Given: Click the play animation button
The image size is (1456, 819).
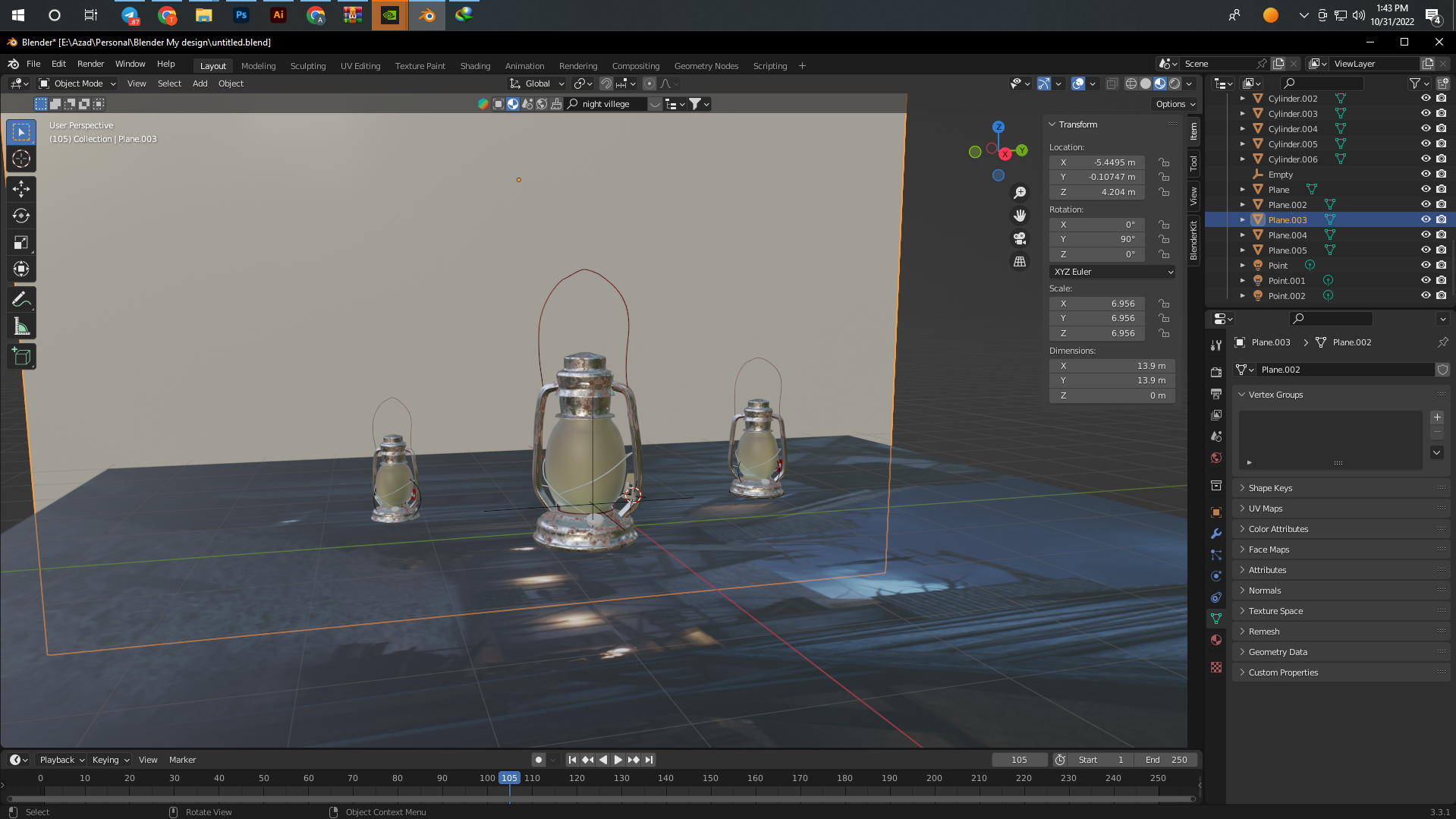Looking at the screenshot, I should point(618,760).
